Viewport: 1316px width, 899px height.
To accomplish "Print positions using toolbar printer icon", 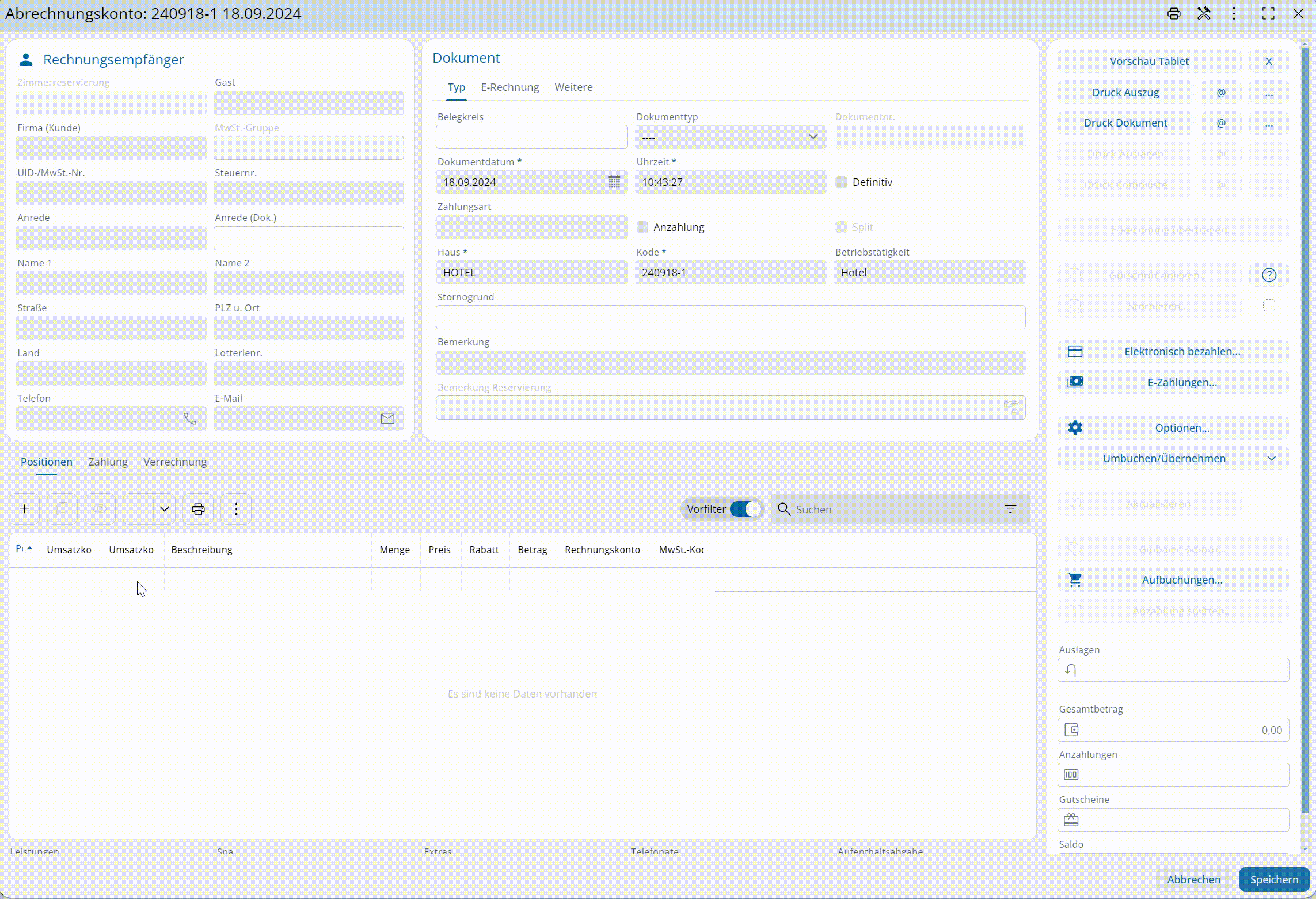I will 198,509.
